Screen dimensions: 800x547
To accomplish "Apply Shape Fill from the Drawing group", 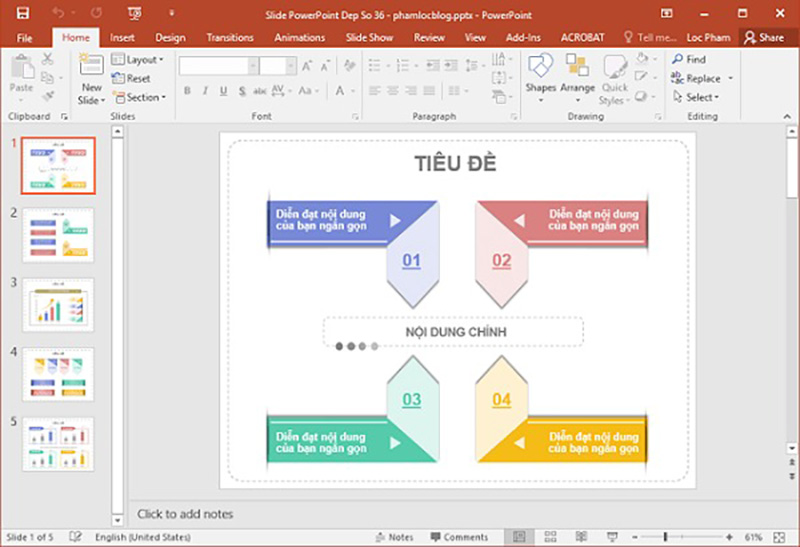I will tap(642, 58).
